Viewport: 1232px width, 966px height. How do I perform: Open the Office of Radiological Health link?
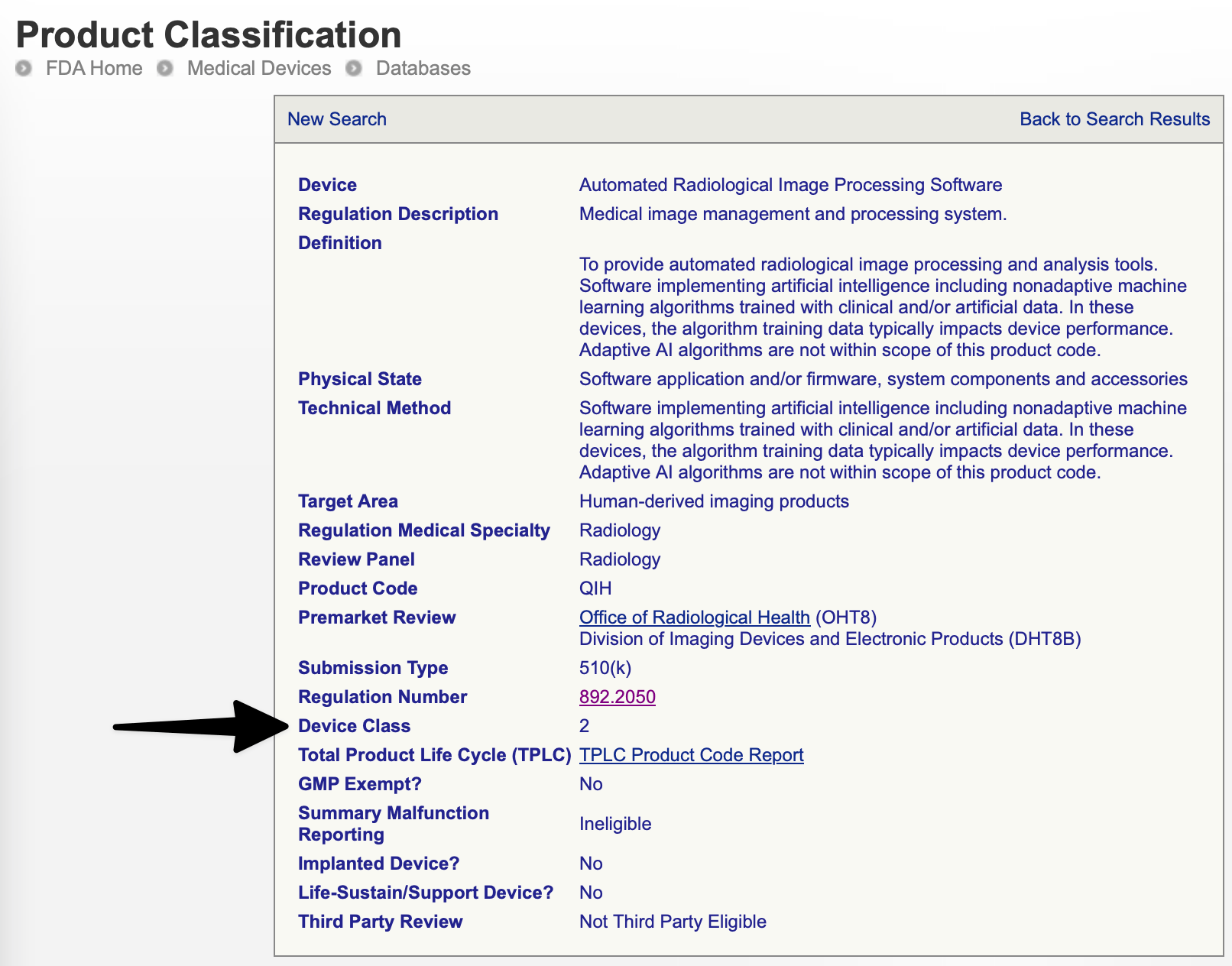694,618
